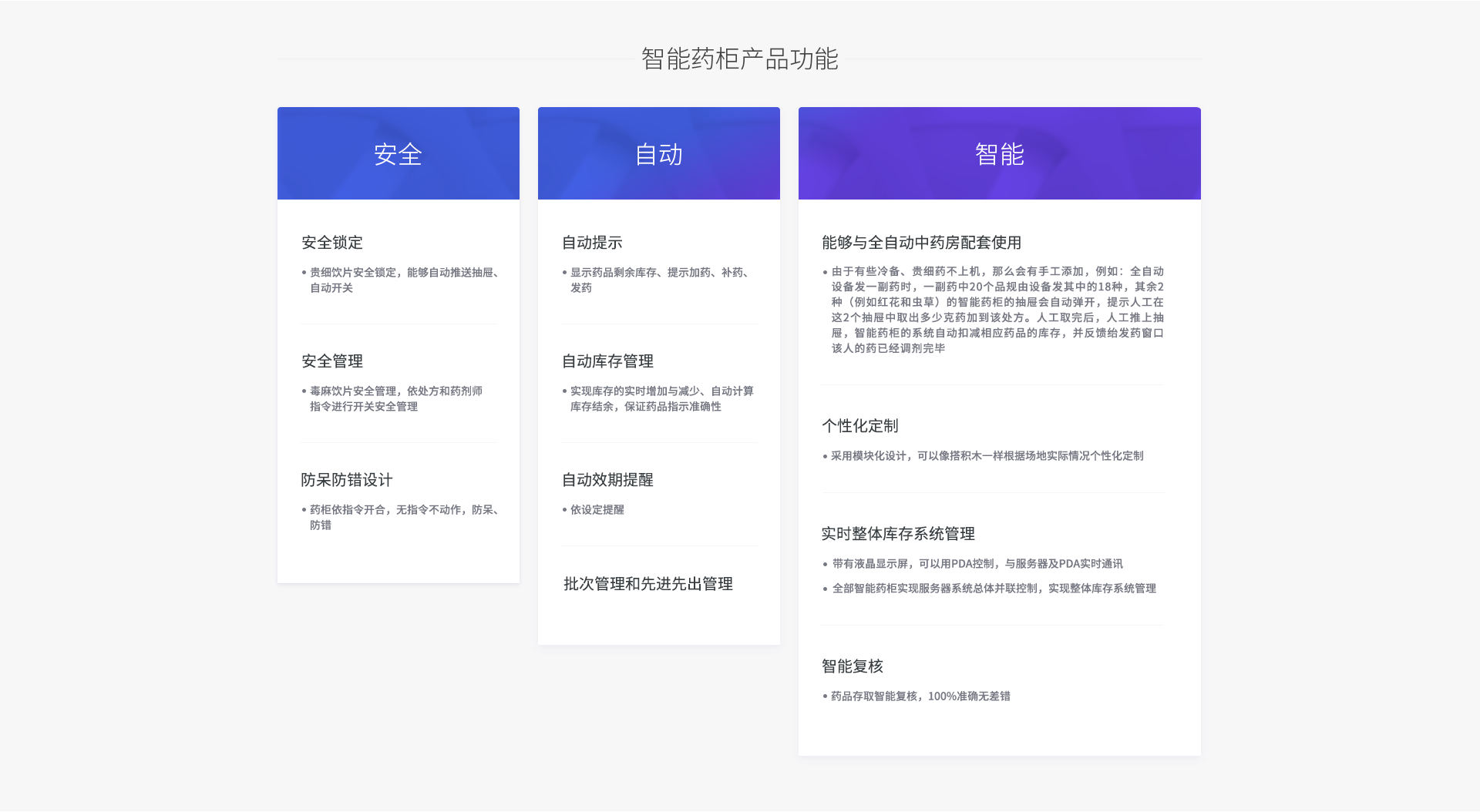Select the 批次管理和先进先出管理 heading

coord(648,584)
